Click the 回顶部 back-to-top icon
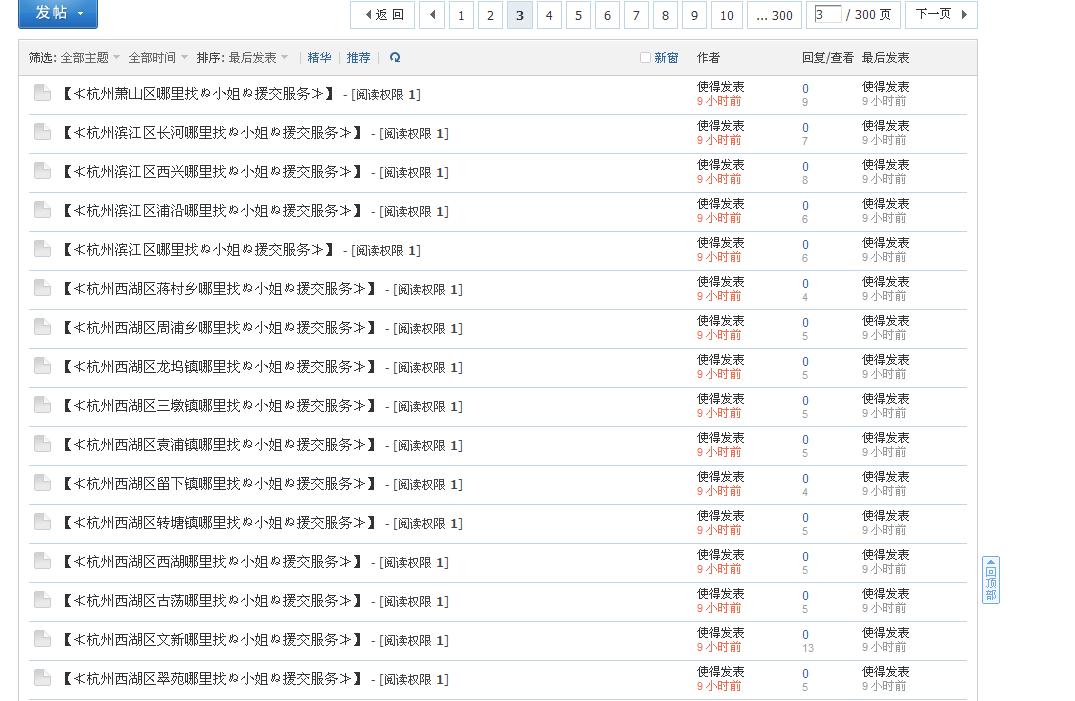The width and height of the screenshot is (1075, 701). (990, 580)
